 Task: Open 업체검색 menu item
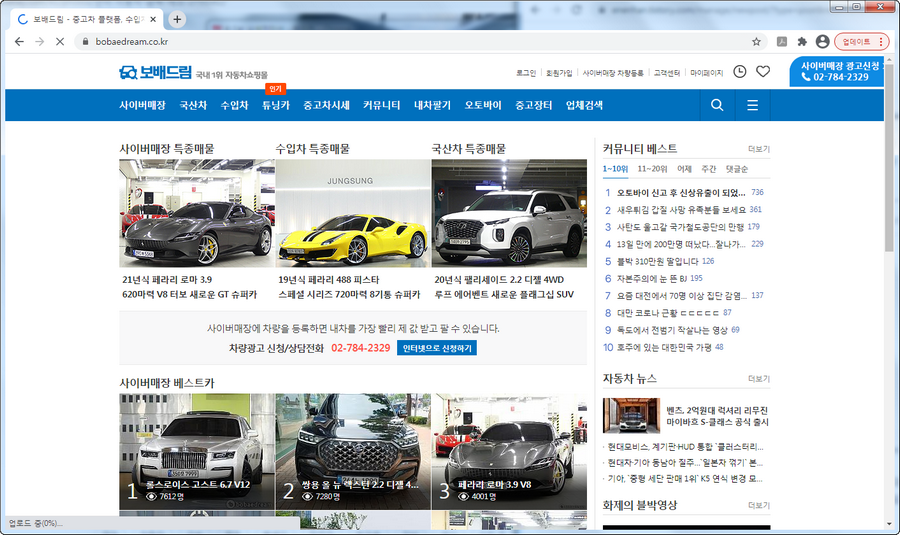point(584,105)
